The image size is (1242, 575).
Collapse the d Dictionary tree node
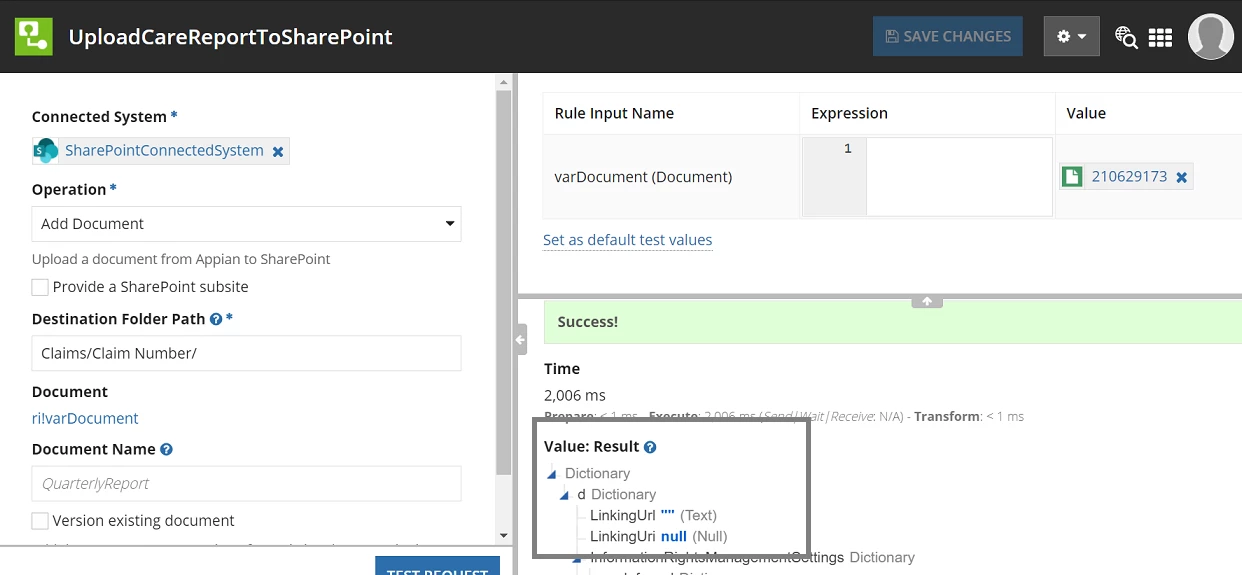point(564,495)
